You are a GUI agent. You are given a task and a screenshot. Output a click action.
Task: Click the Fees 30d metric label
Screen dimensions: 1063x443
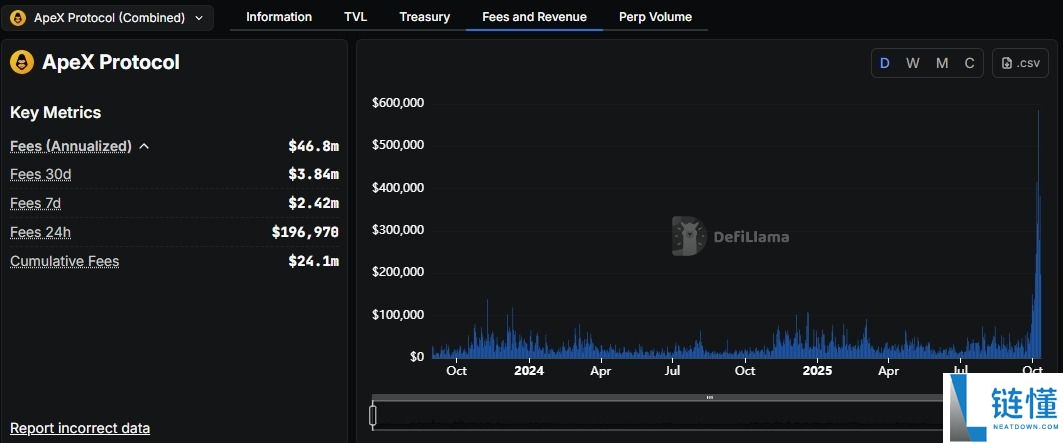coord(41,174)
